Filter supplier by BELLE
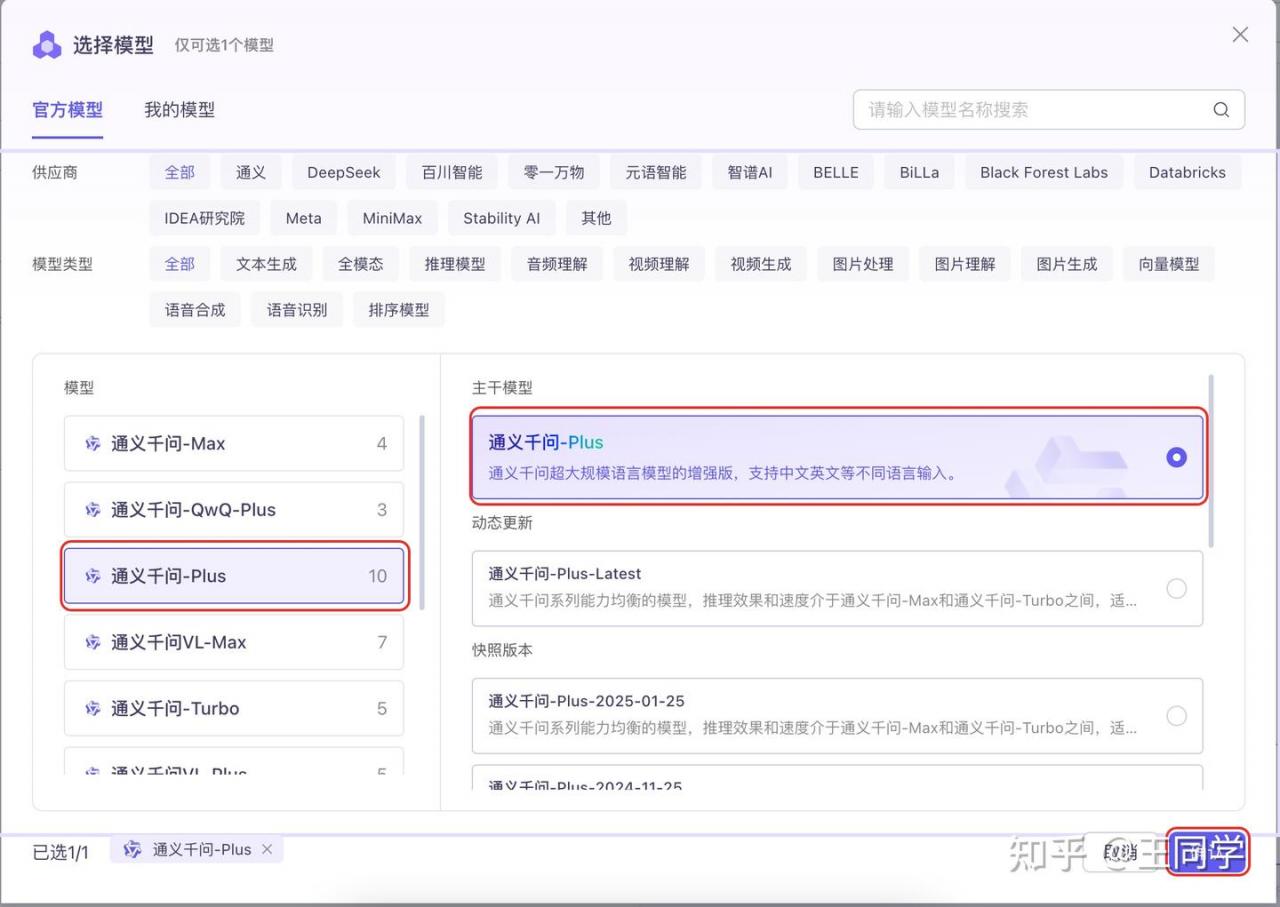 click(x=836, y=172)
